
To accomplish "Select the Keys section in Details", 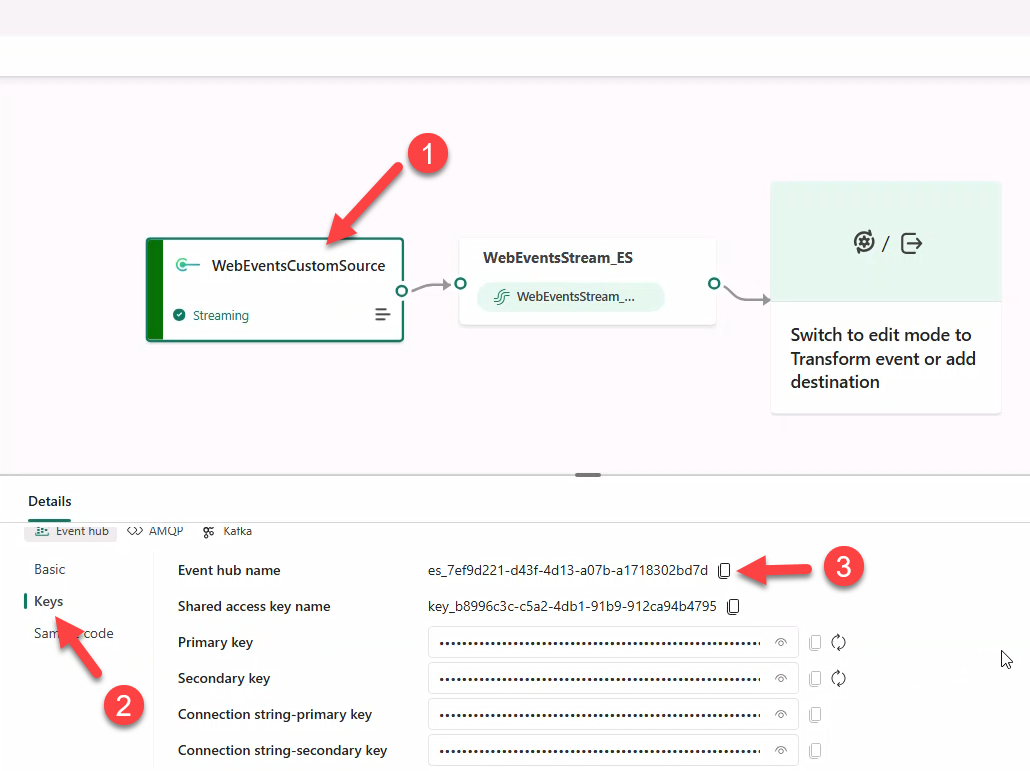I will [49, 602].
